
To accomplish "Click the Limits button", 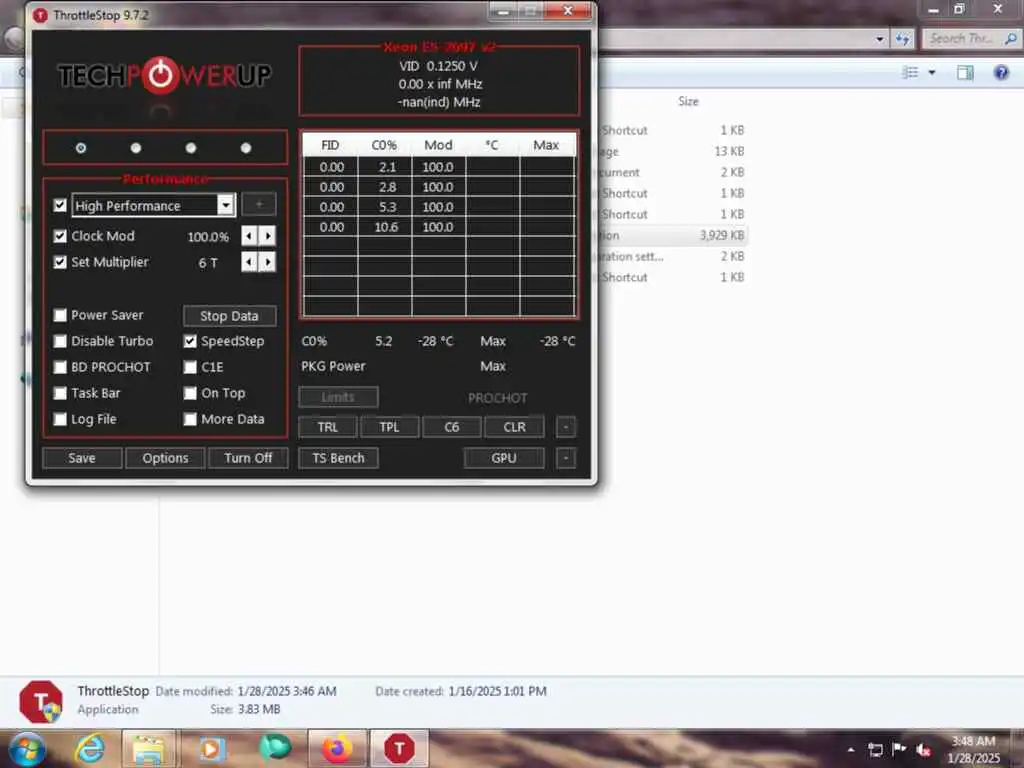I will point(338,397).
